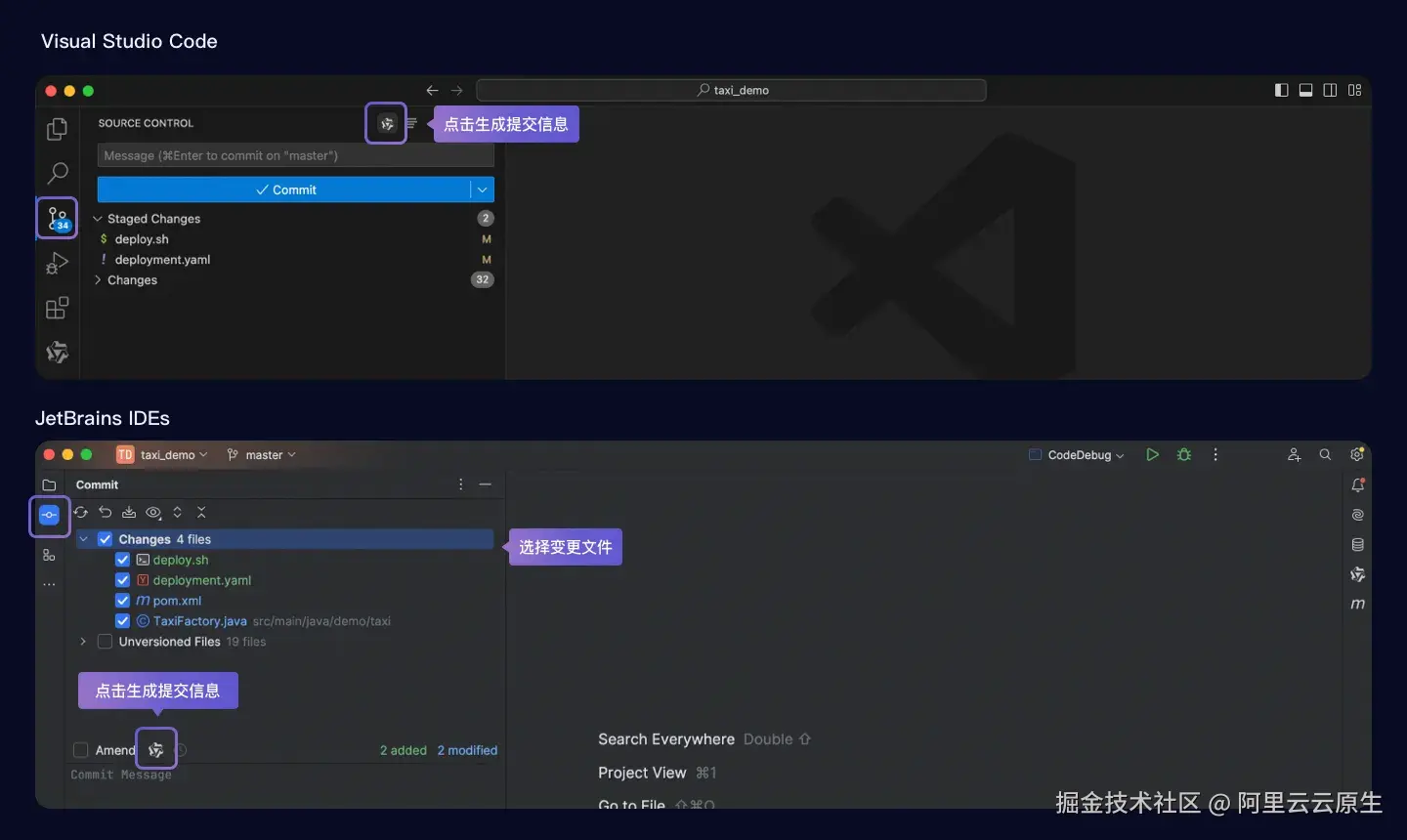Open Run and Debug view in VS Code

pos(57,263)
